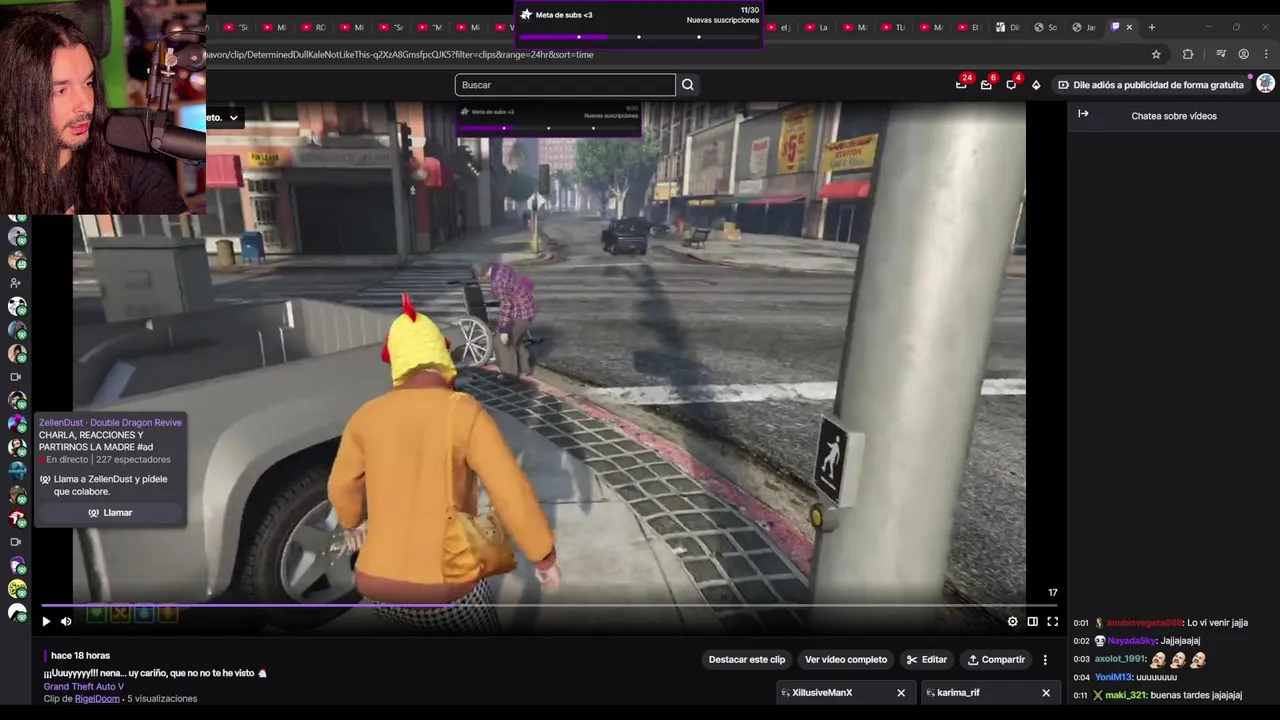This screenshot has width=1280, height=720.
Task: Click Editar clip button
Action: (927, 659)
